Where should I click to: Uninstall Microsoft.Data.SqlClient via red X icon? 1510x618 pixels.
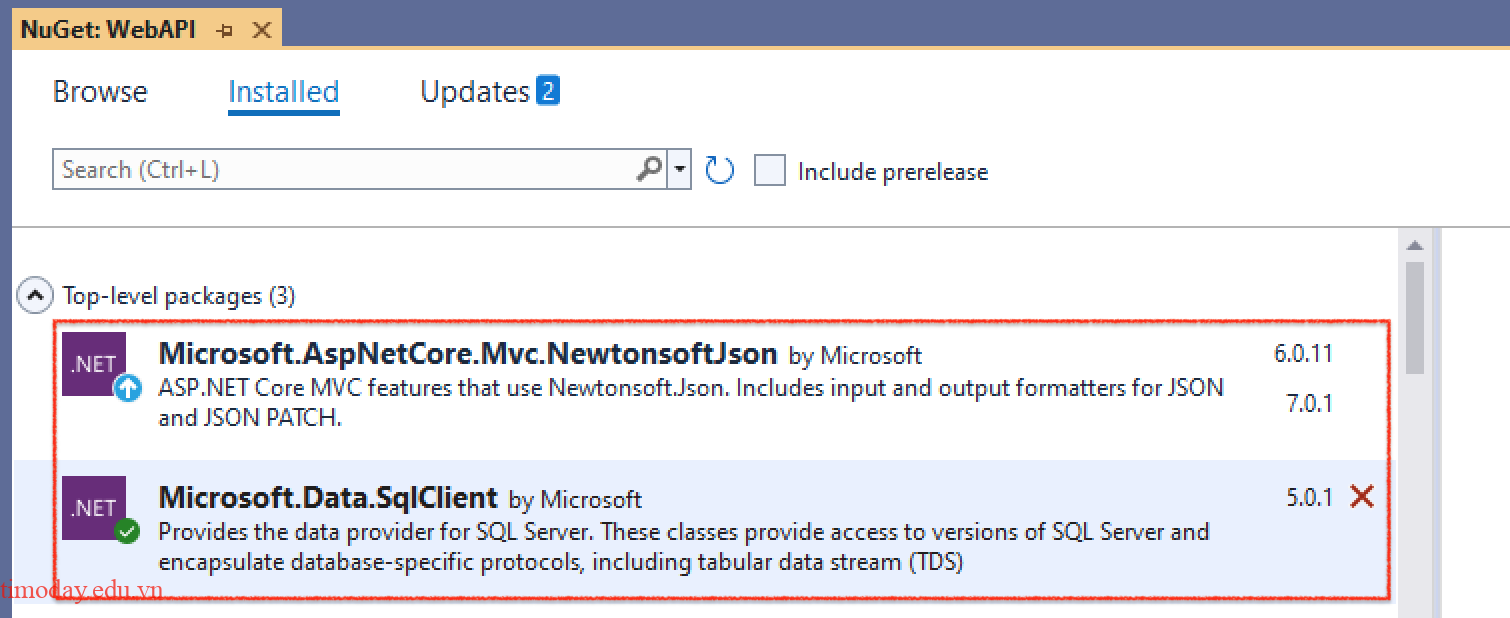(1362, 495)
